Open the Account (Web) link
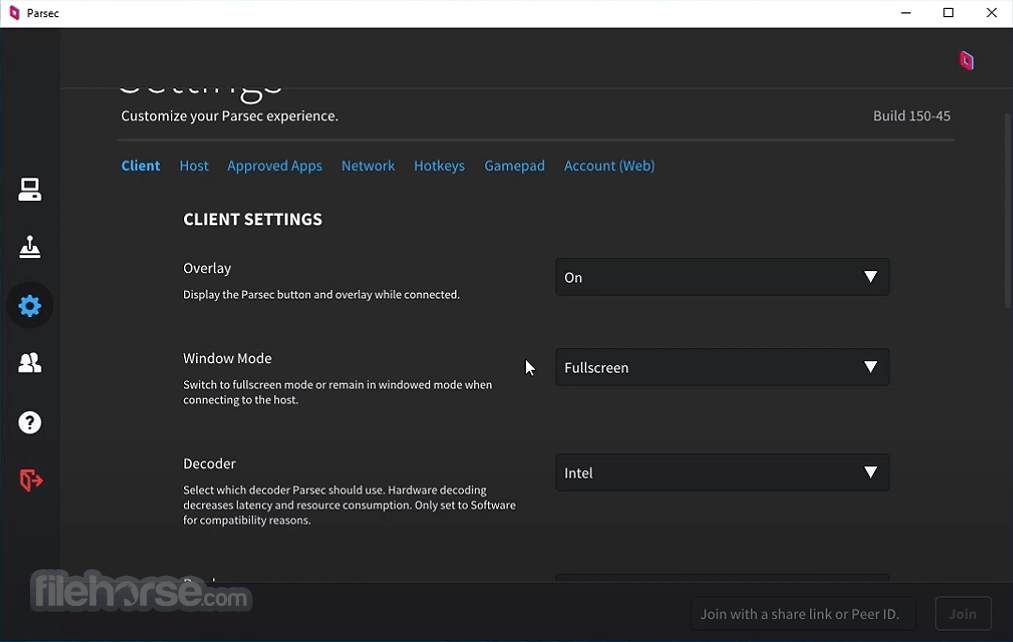Image resolution: width=1013 pixels, height=642 pixels. (x=609, y=166)
